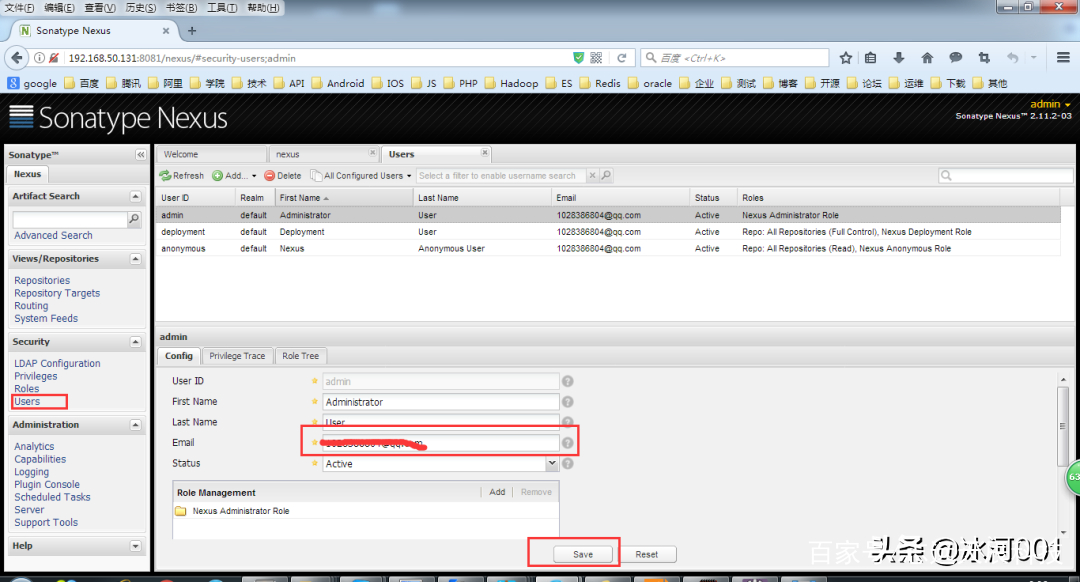Image resolution: width=1080 pixels, height=582 pixels.
Task: Open the Support Tools link
Action: click(x=46, y=523)
